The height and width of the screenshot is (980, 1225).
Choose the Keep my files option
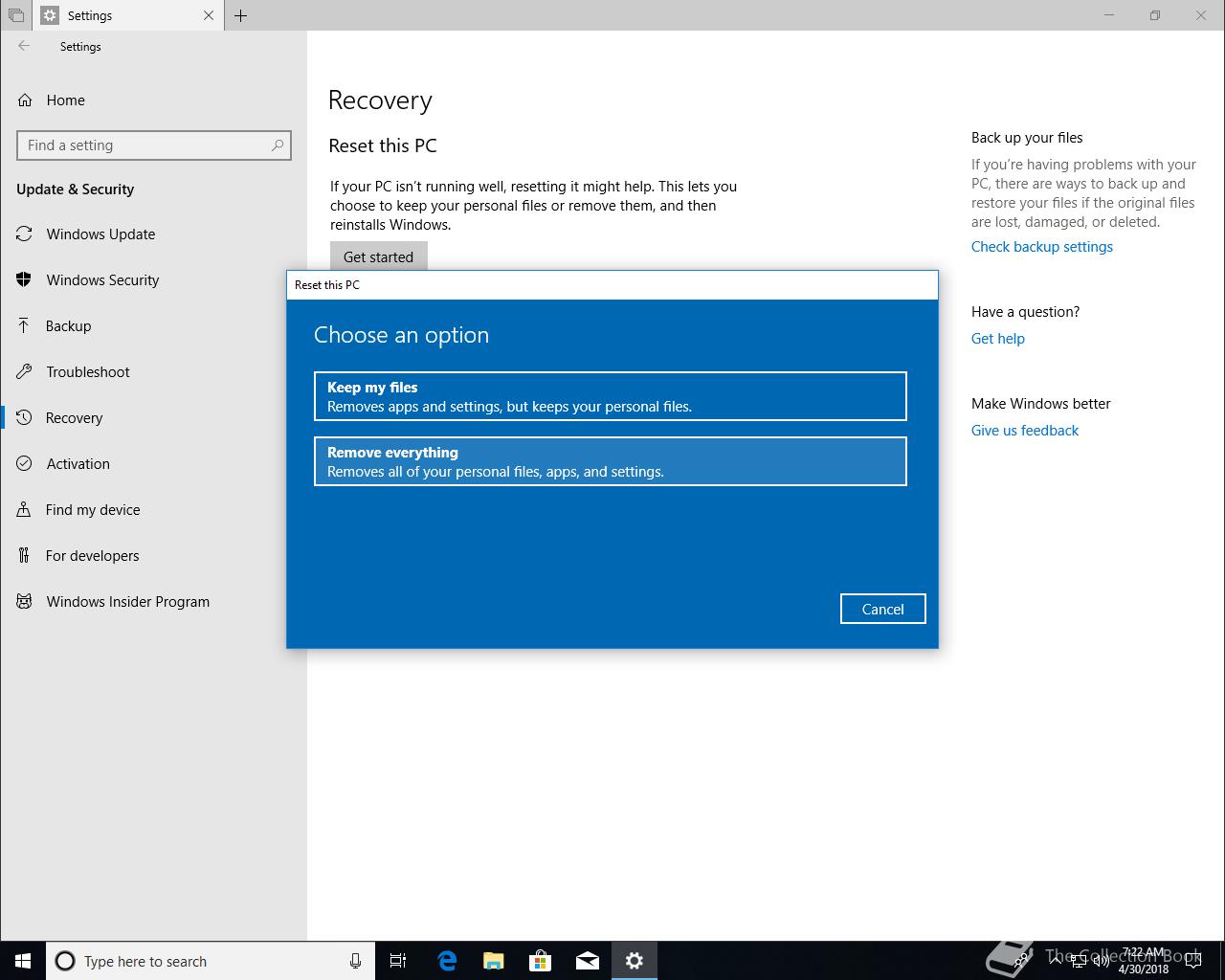610,396
